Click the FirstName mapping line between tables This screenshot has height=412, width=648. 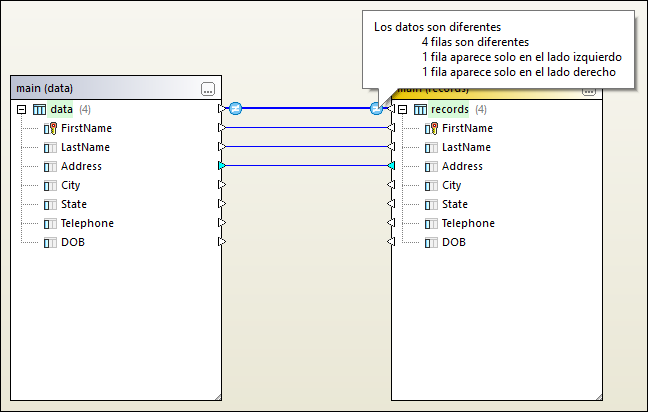pos(306,128)
